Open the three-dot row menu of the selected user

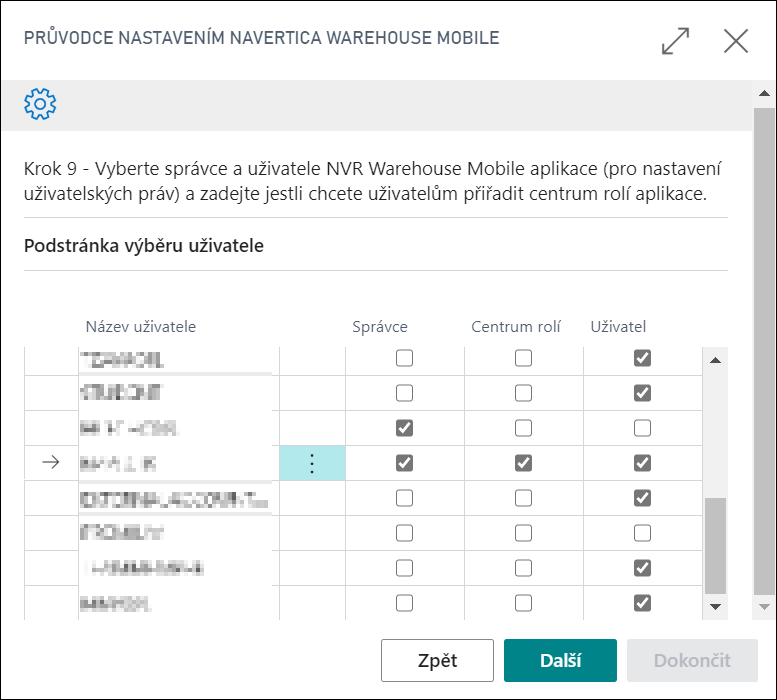(312, 463)
